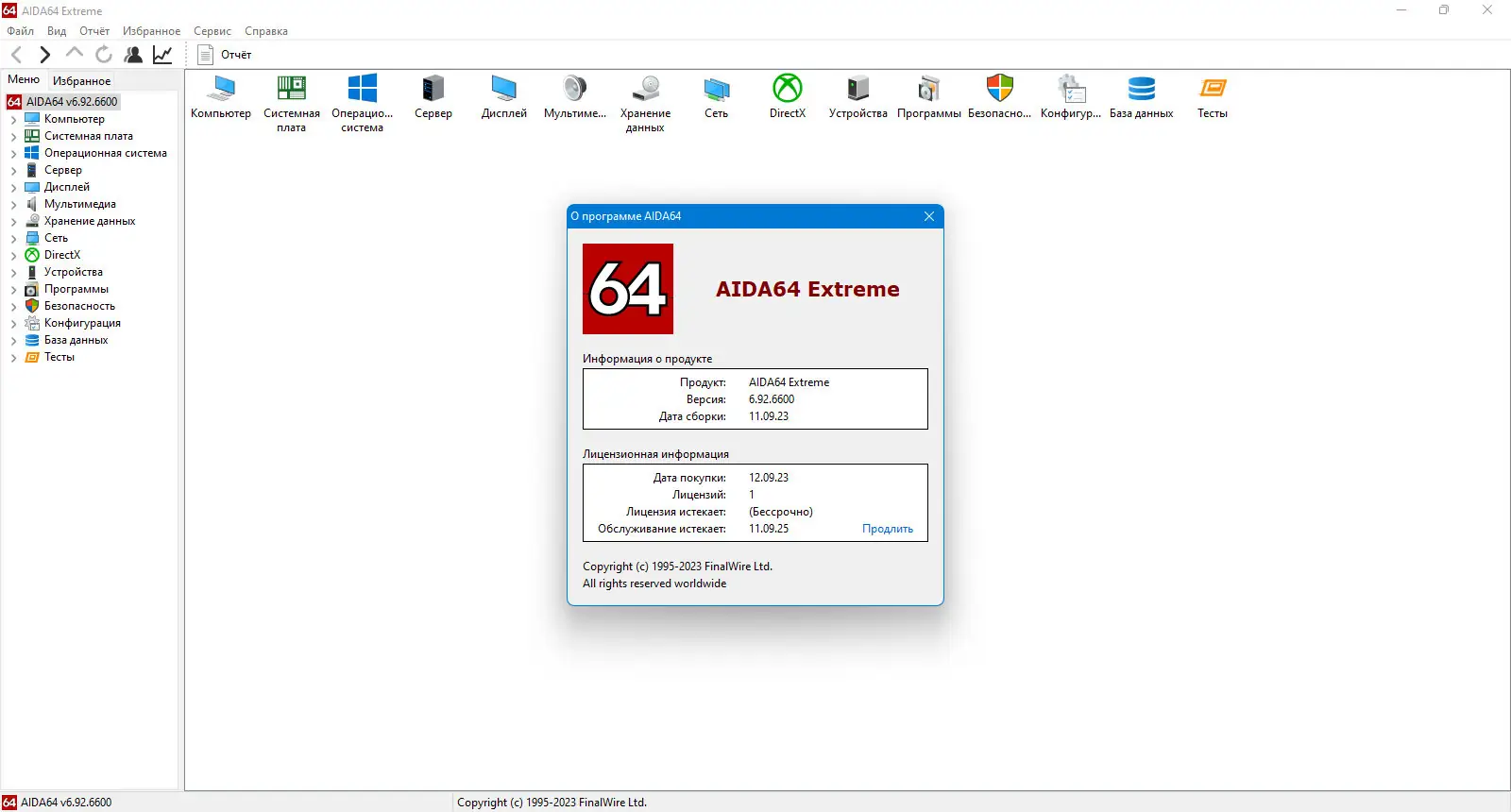Viewport: 1511px width, 812px height.
Task: Click the status bar Copyright FinalWire text
Action: (552, 803)
